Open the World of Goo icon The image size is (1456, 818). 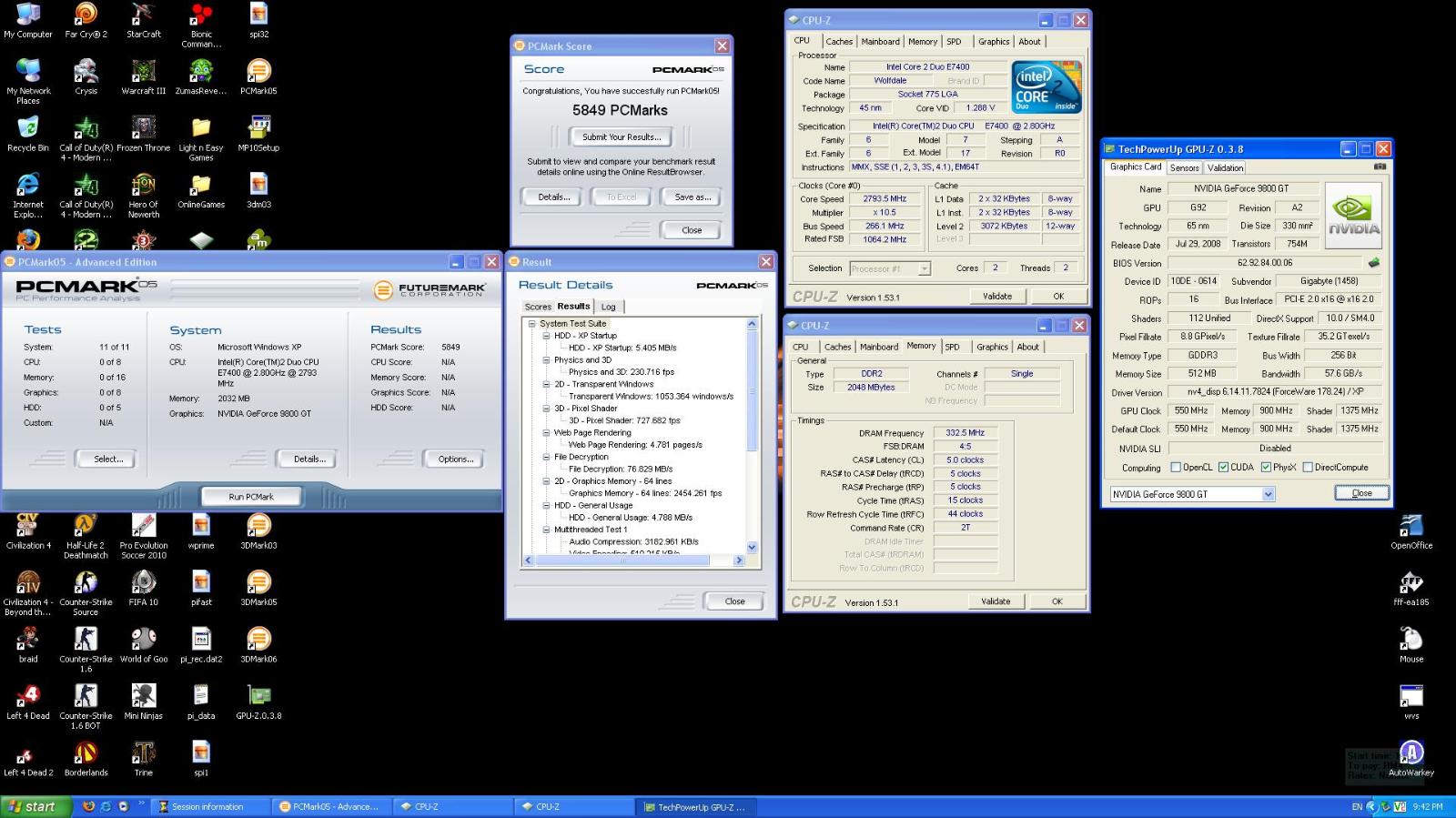144,645
